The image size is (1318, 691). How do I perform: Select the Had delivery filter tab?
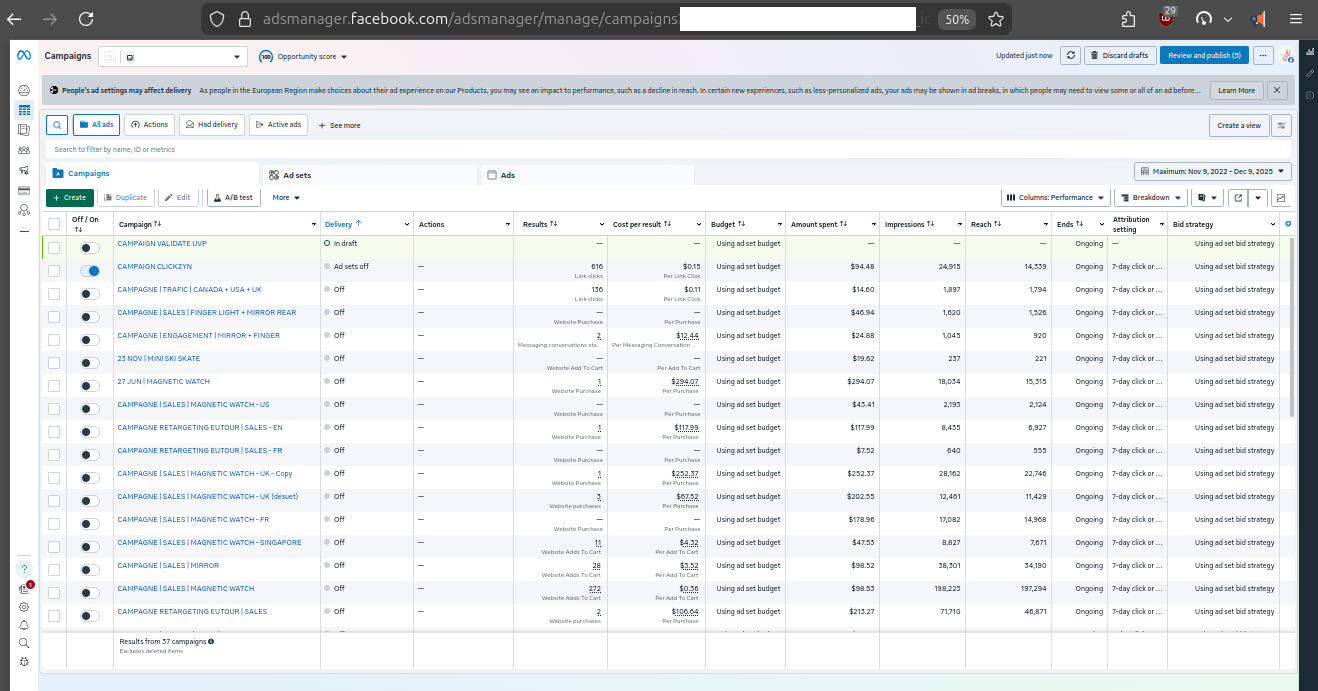tap(212, 125)
